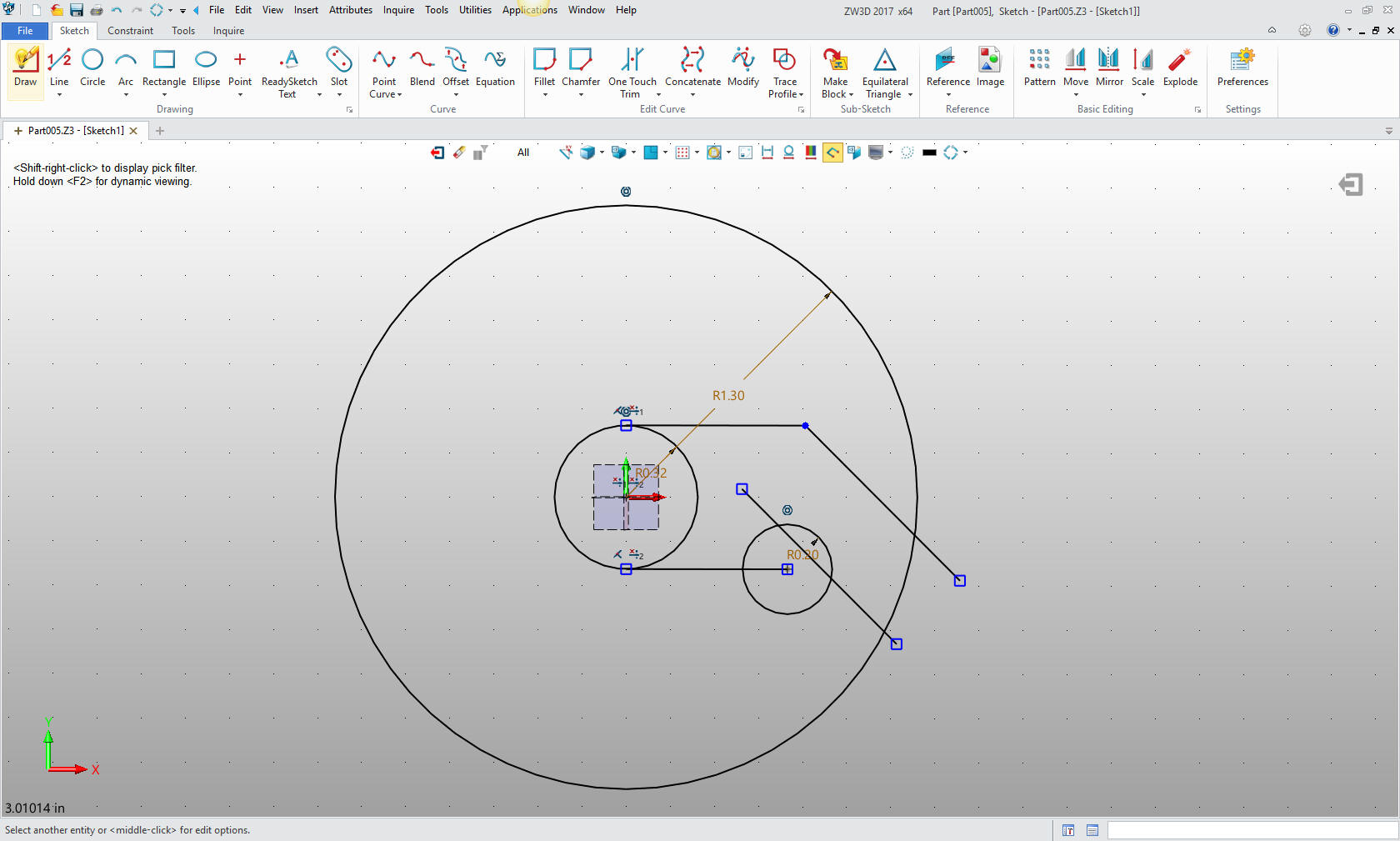The width and height of the screenshot is (1400, 841).
Task: Toggle the highlighted yellow constraint display button
Action: (x=832, y=153)
